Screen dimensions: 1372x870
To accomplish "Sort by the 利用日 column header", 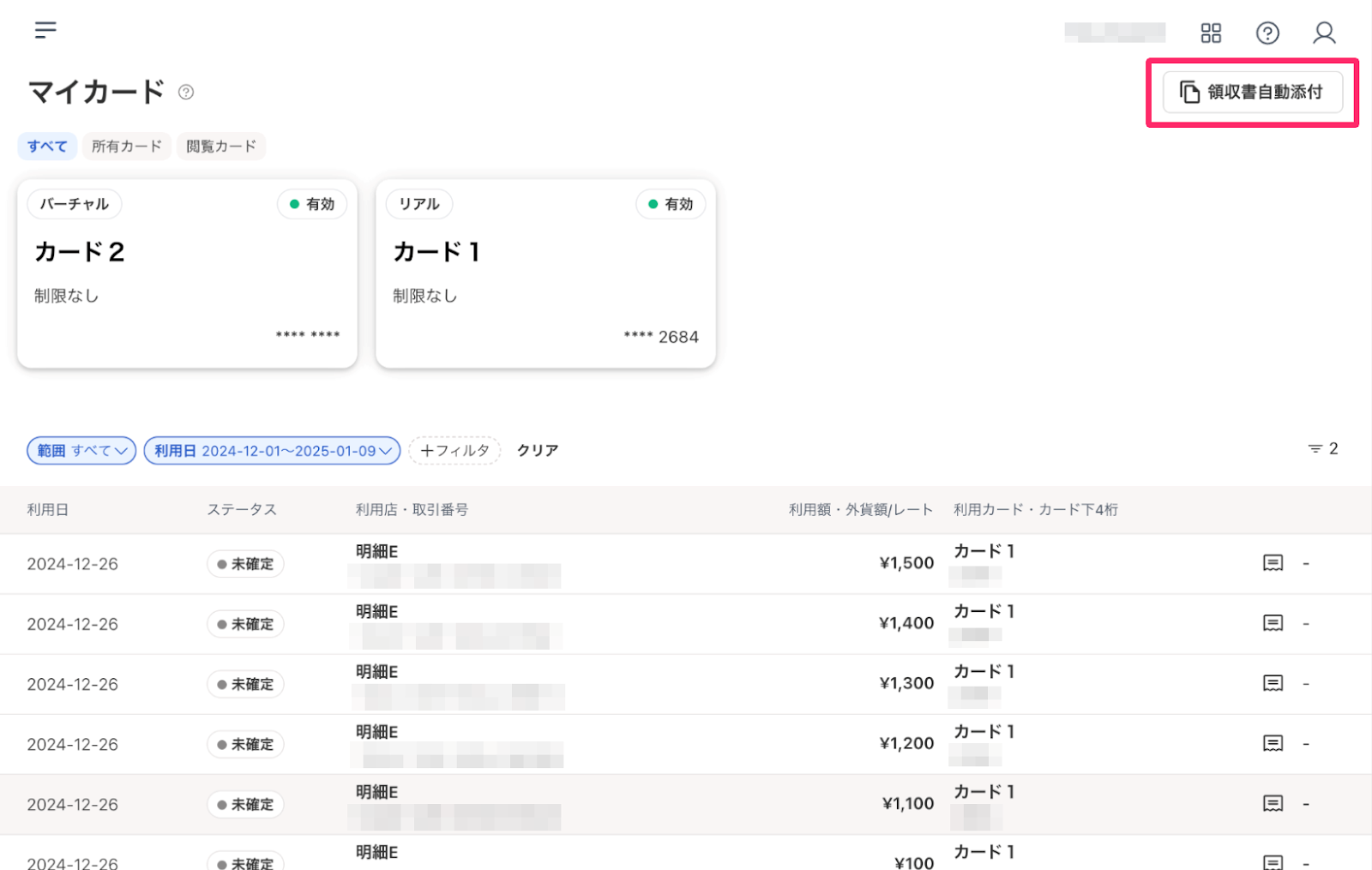I will click(48, 509).
